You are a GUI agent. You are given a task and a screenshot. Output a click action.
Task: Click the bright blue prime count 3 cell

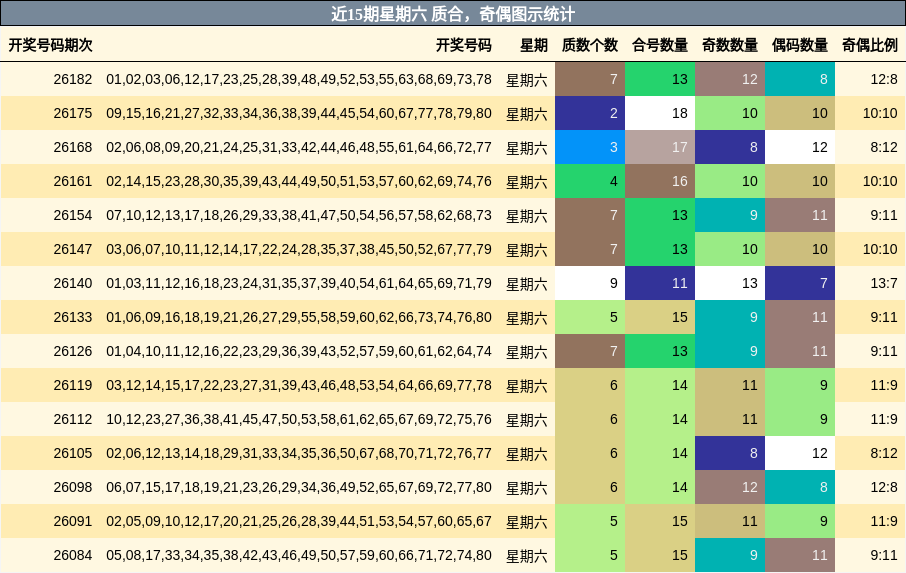(x=590, y=147)
